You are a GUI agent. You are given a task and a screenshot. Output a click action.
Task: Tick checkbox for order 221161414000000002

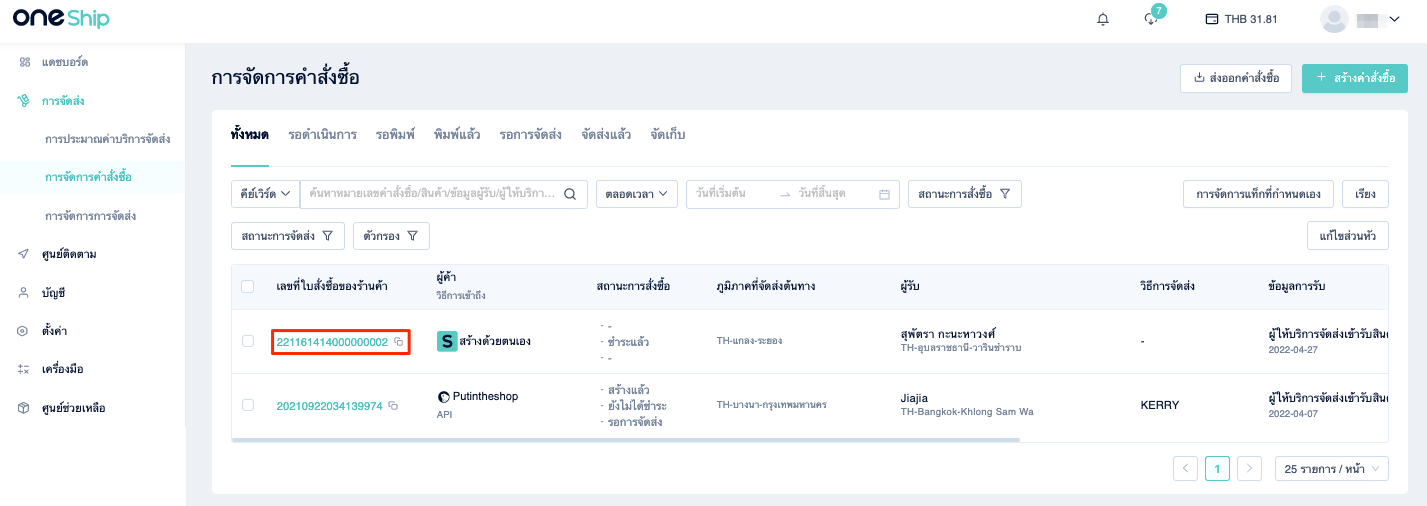[x=248, y=341]
